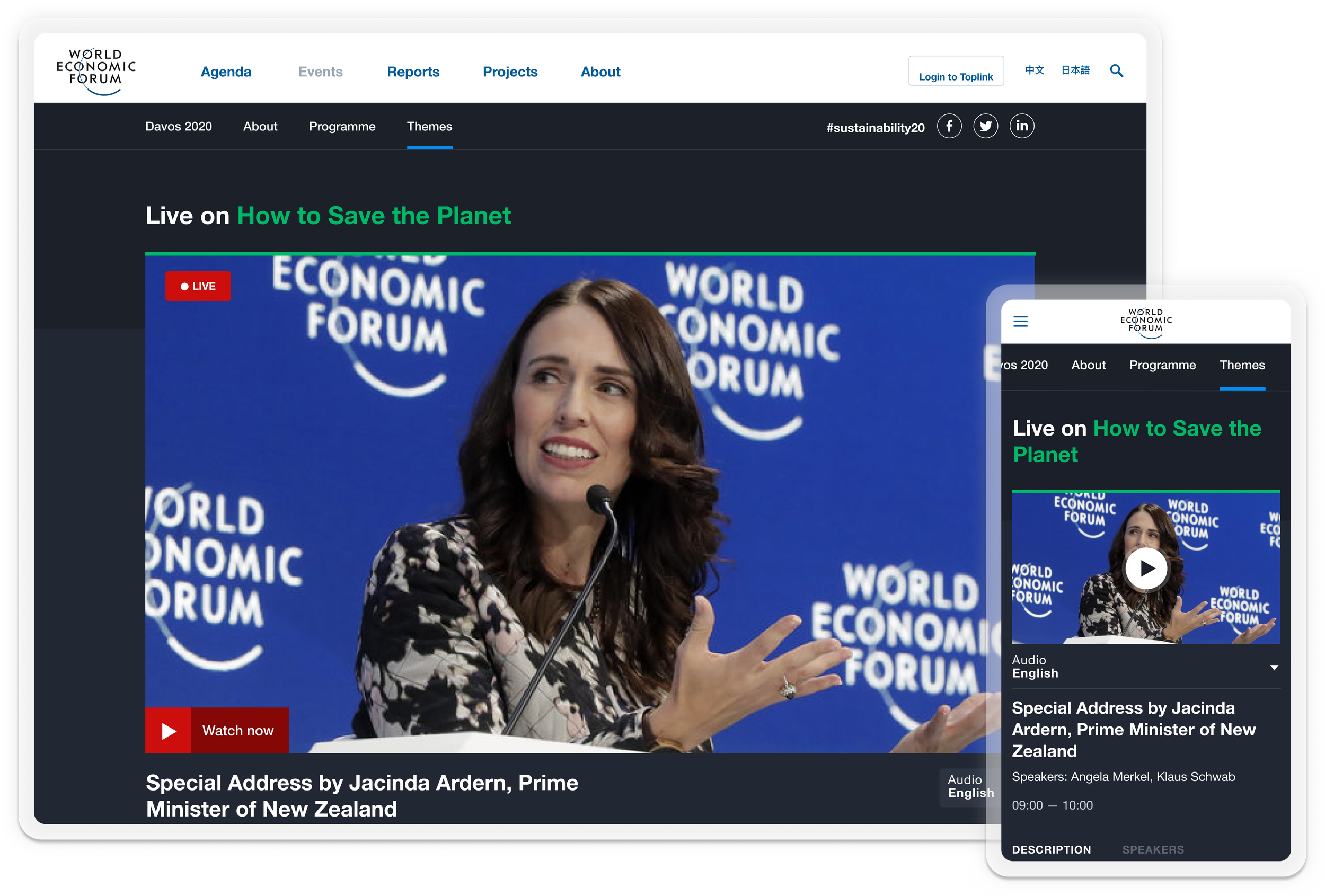Click the mobile World Economic Forum logo
The width and height of the screenshot is (1325, 896).
point(1146,322)
